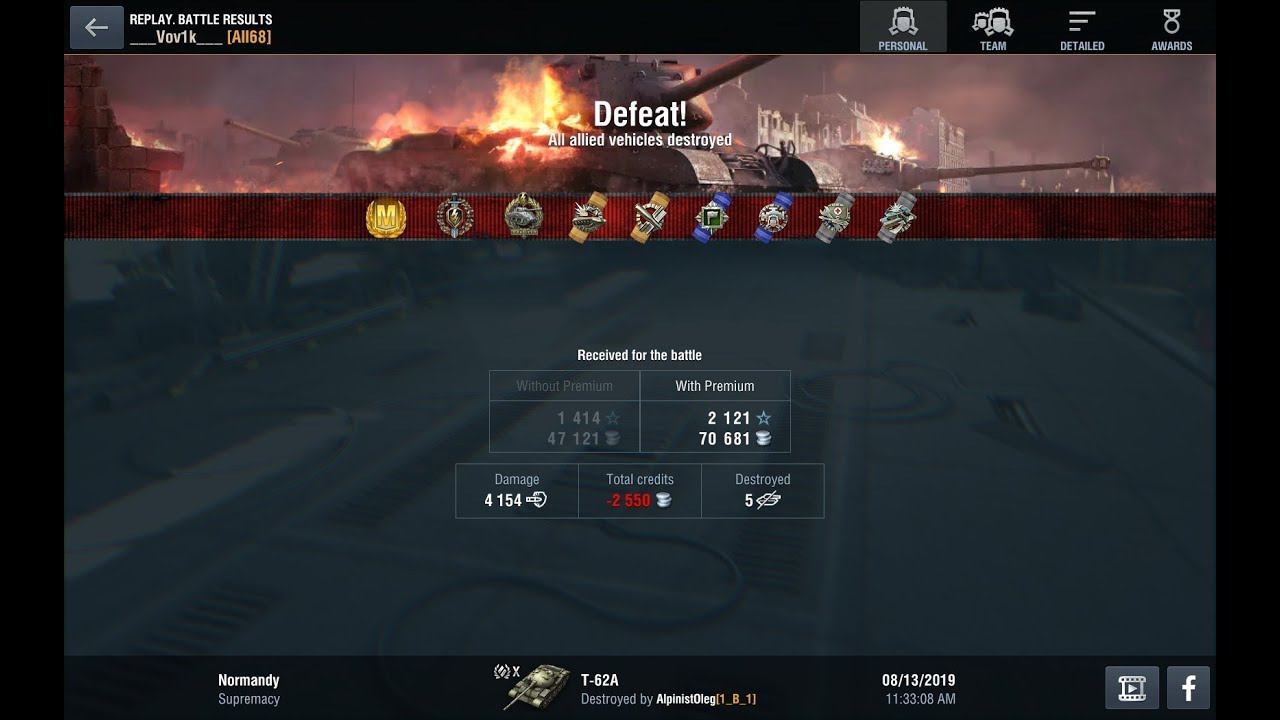Click the tank with laurel wreath medal
The image size is (1280, 720).
pos(523,216)
